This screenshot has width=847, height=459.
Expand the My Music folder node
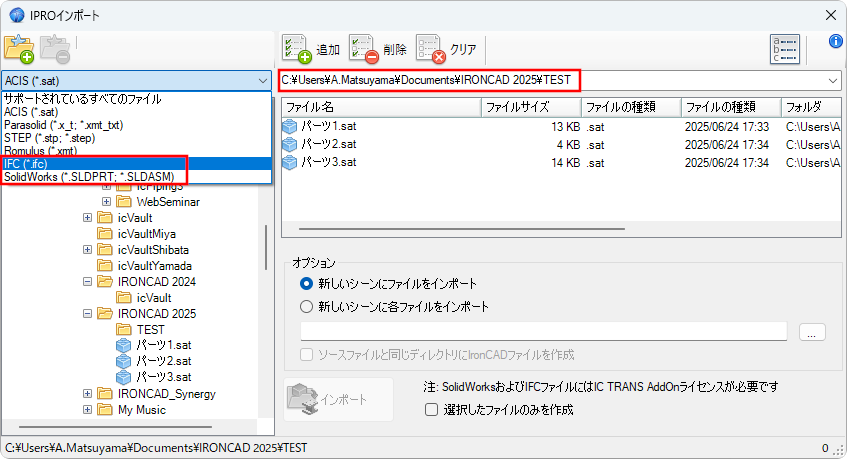click(x=88, y=410)
